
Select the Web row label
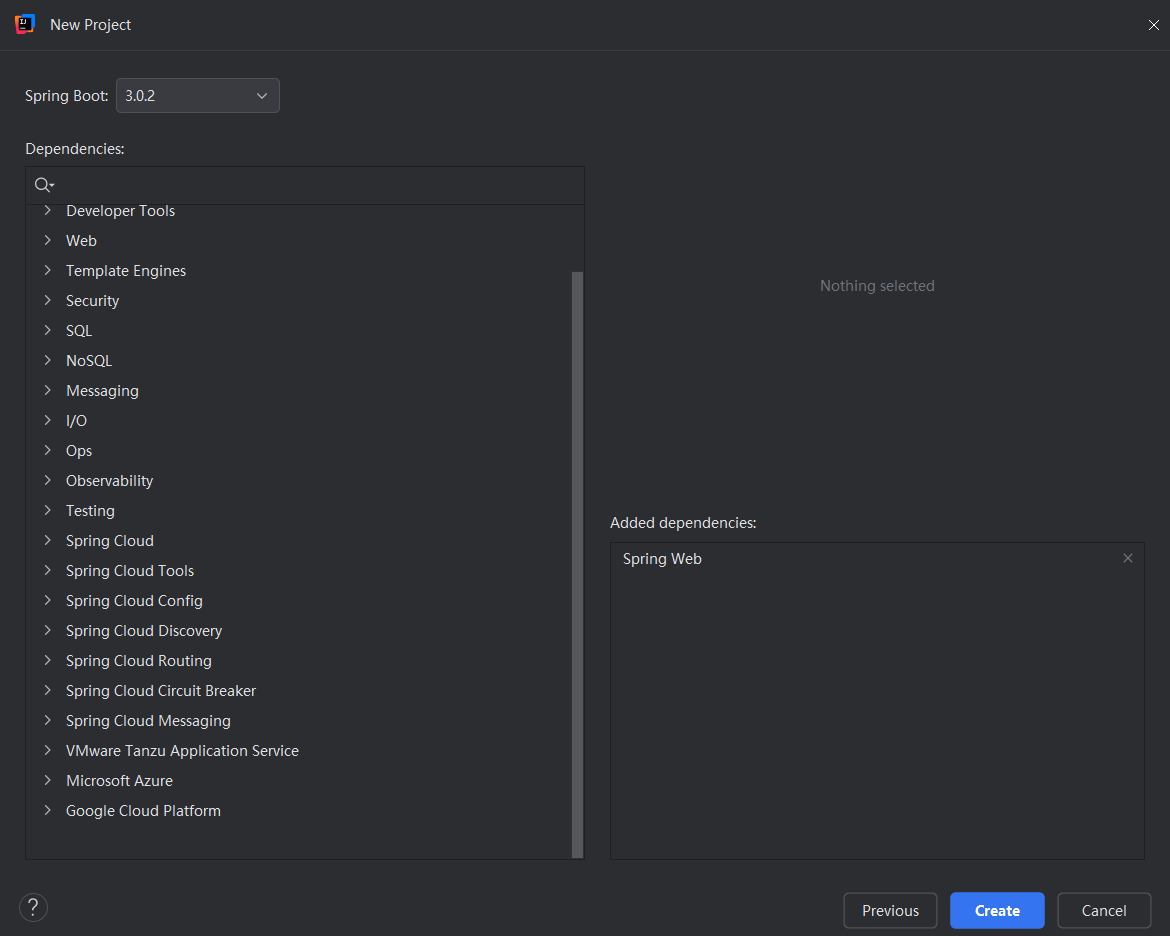[x=81, y=240]
